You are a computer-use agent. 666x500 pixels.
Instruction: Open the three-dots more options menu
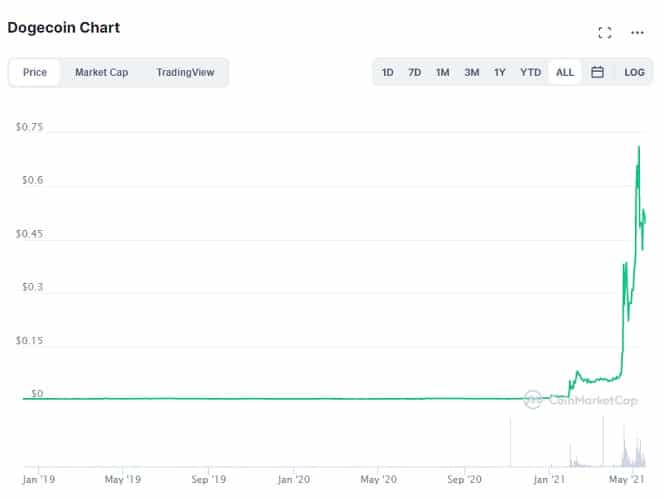[x=637, y=33]
